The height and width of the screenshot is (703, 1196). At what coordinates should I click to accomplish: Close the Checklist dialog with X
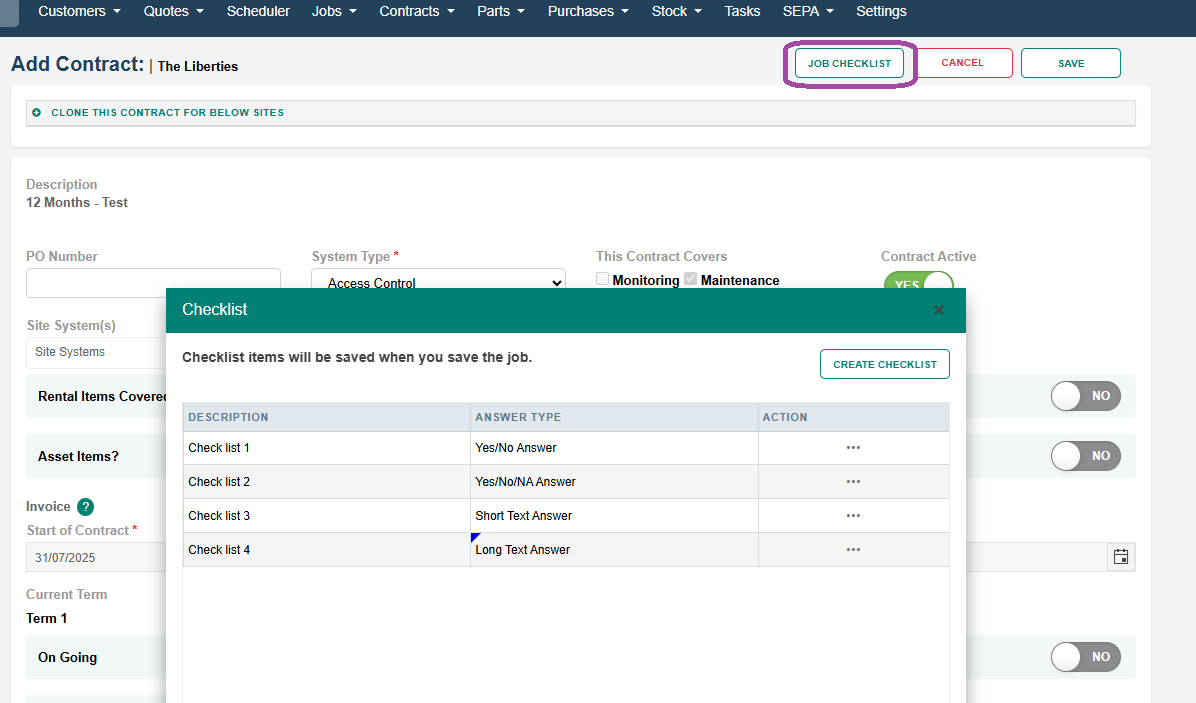938,311
